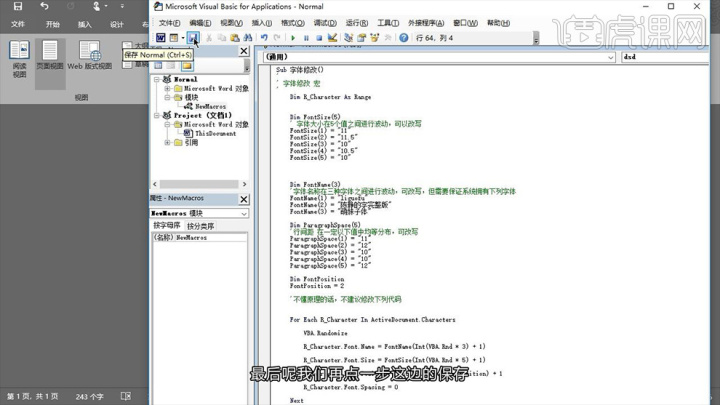Open Object Browser toolbar icon

(x=375, y=38)
